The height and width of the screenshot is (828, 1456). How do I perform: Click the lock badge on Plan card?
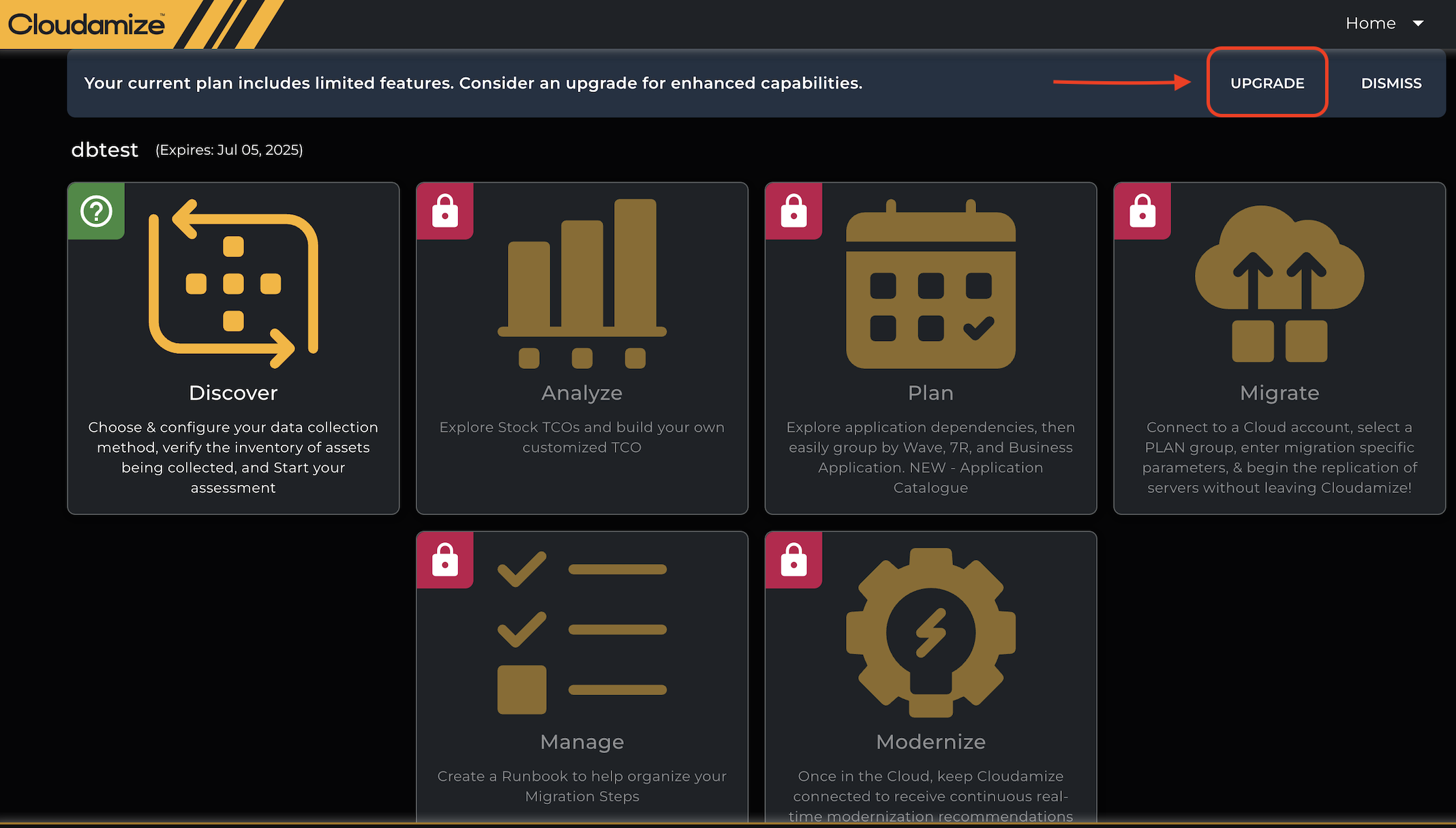click(793, 211)
